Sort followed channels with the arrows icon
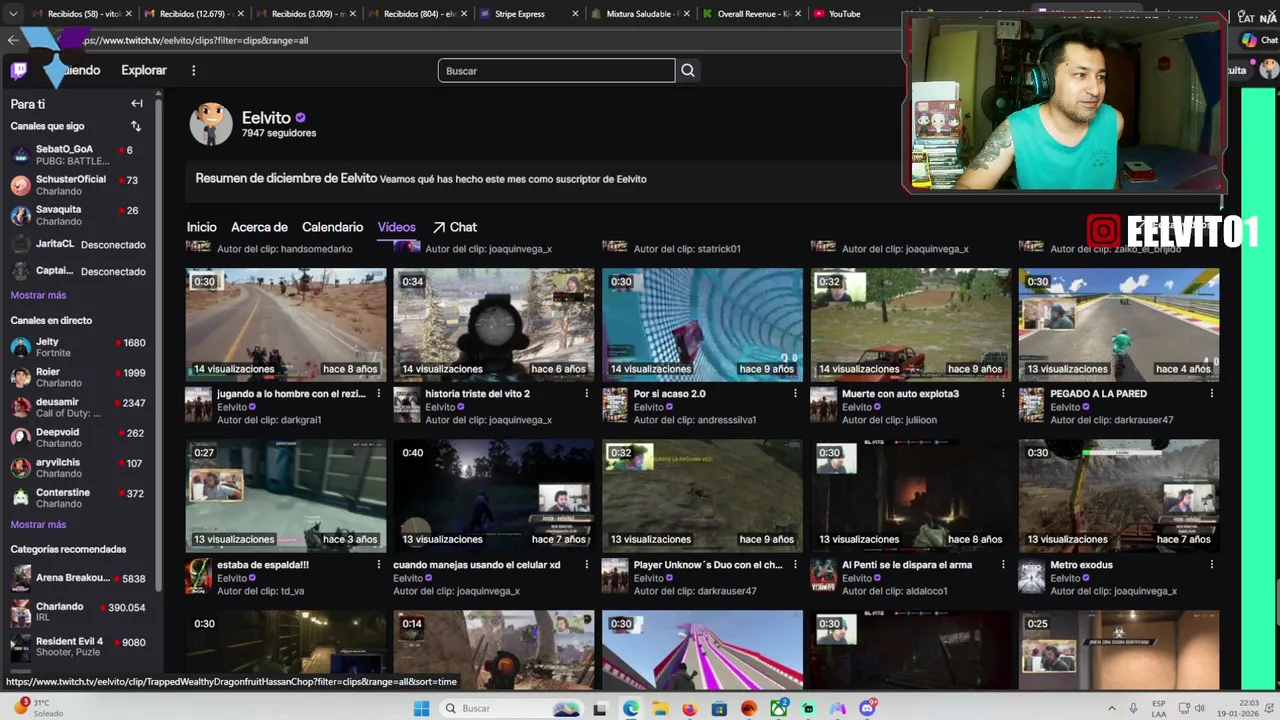The width and height of the screenshot is (1280, 720). (x=136, y=126)
